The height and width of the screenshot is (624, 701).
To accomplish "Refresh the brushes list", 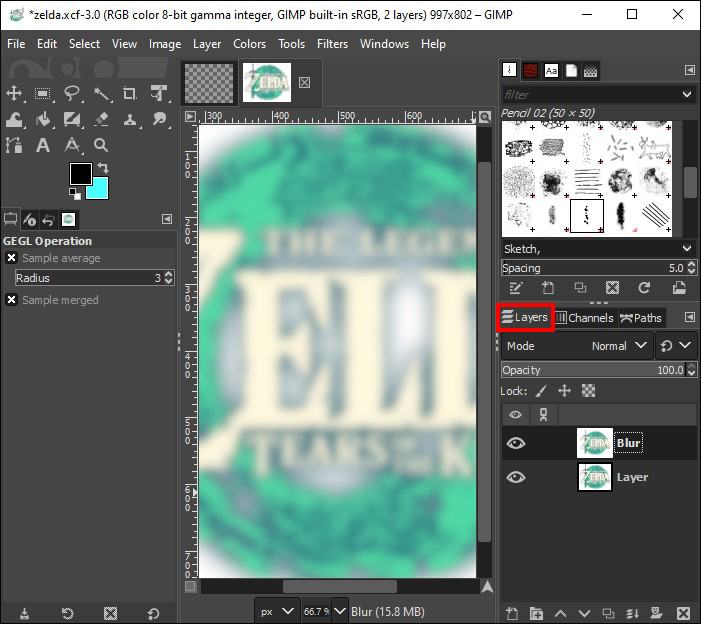I will [x=644, y=288].
